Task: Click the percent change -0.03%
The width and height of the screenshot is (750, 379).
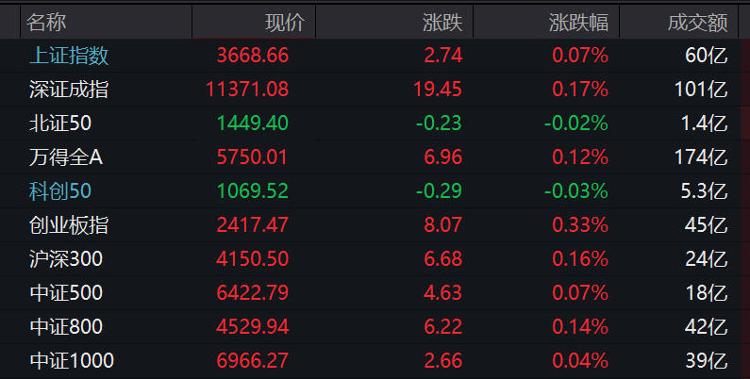Action: [576, 191]
